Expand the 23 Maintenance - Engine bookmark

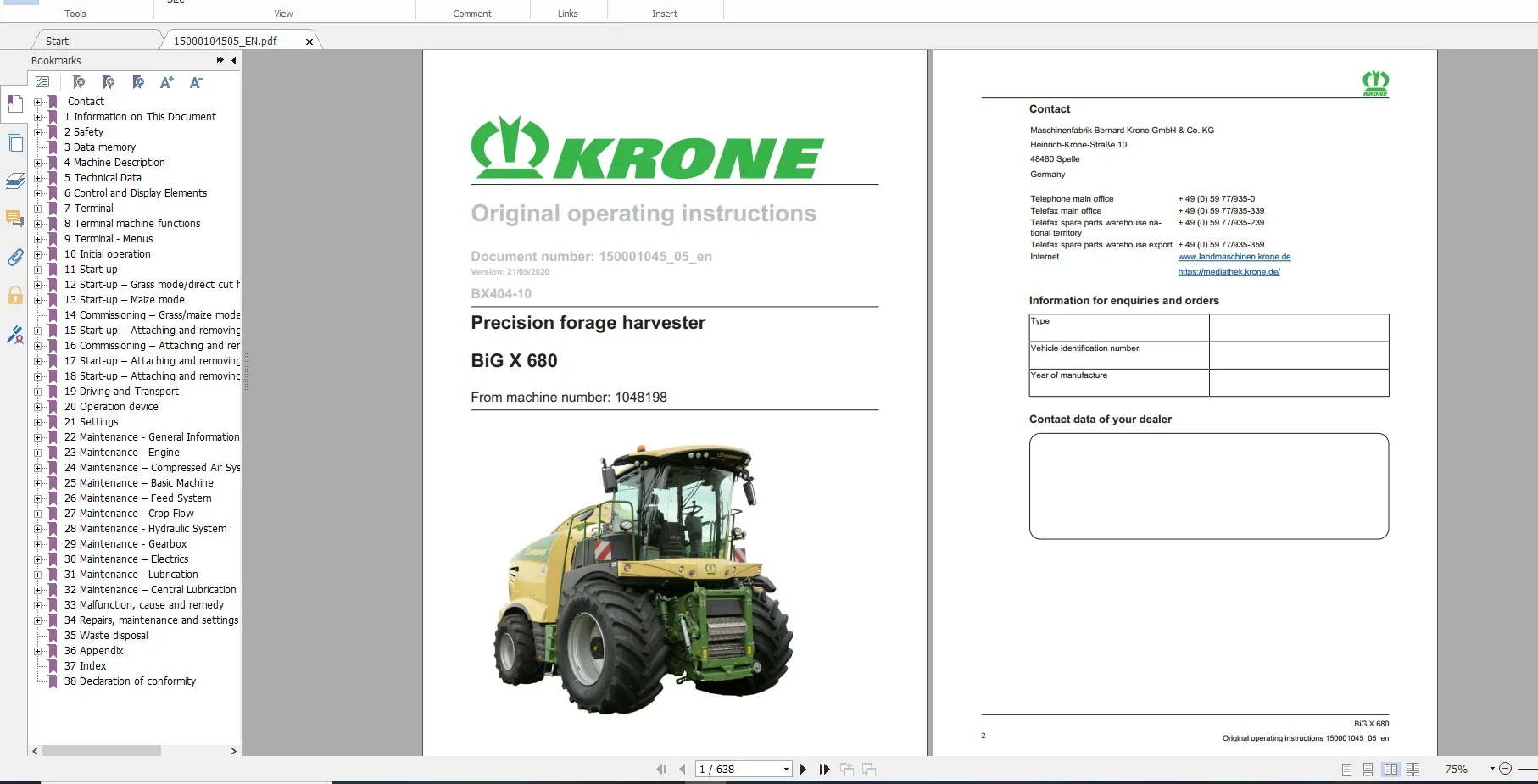click(37, 453)
